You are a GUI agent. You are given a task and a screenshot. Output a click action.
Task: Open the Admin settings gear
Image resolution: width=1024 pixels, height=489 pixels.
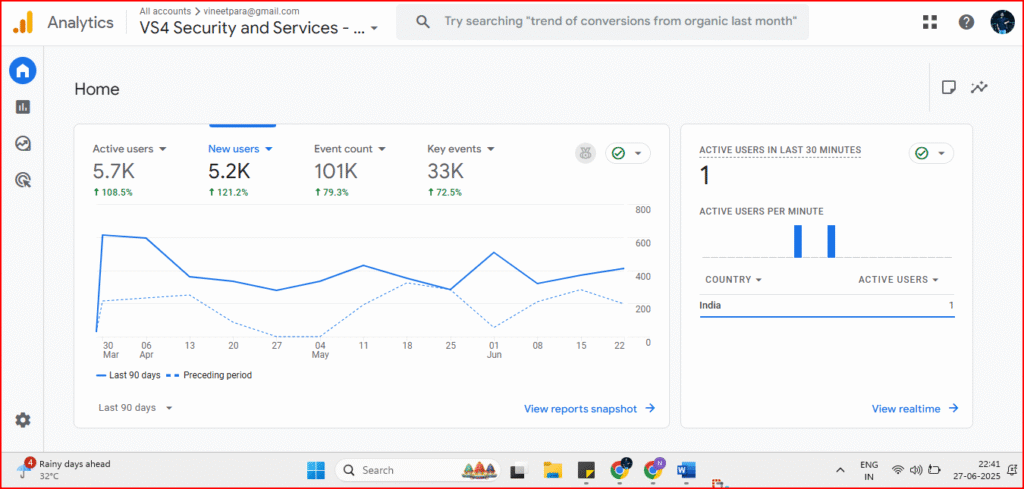coord(23,420)
